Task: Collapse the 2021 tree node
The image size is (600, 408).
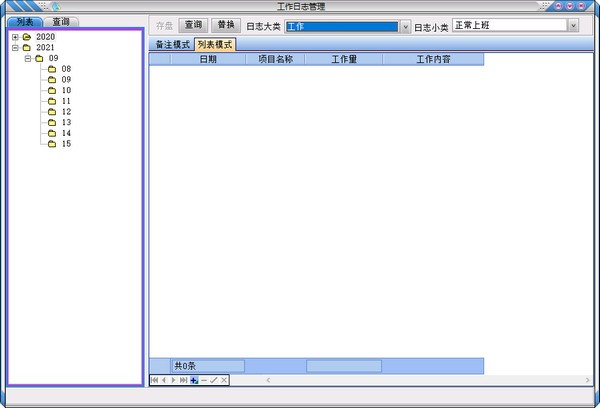Action: pyautogui.click(x=15, y=48)
